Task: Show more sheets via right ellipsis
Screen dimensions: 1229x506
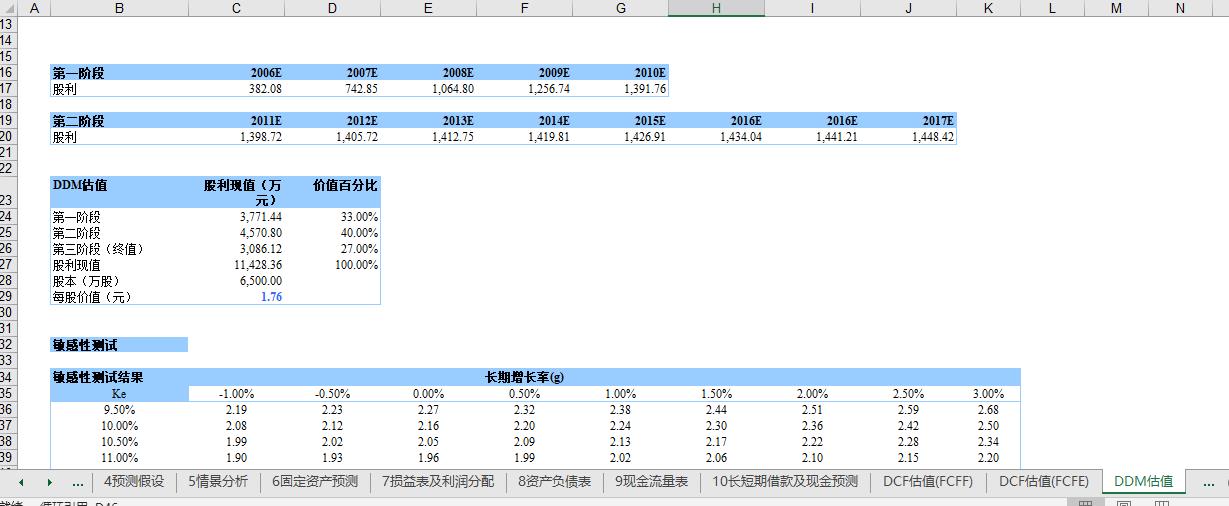Action: (1208, 482)
